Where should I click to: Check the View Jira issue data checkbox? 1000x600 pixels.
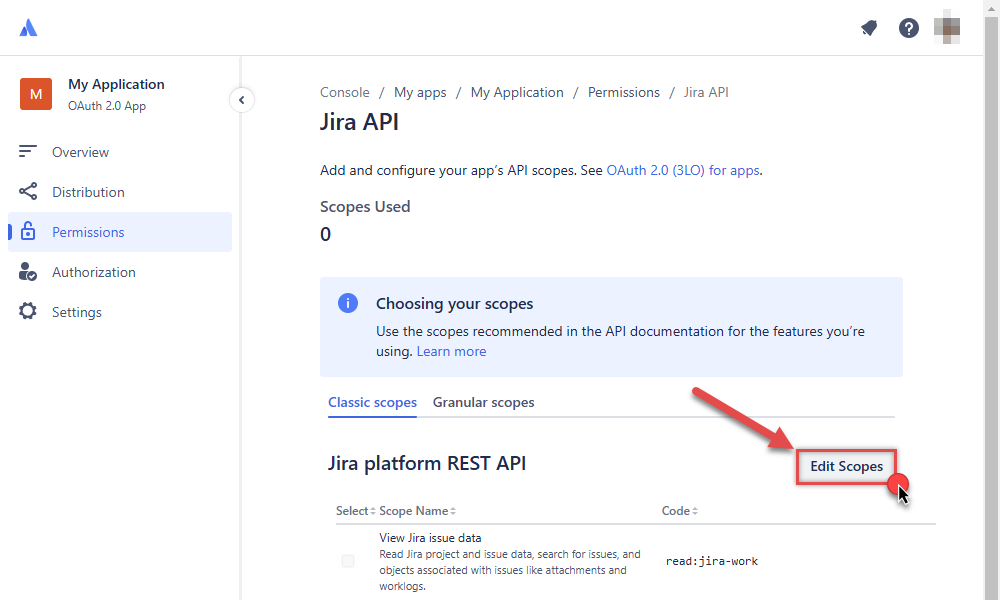348,561
